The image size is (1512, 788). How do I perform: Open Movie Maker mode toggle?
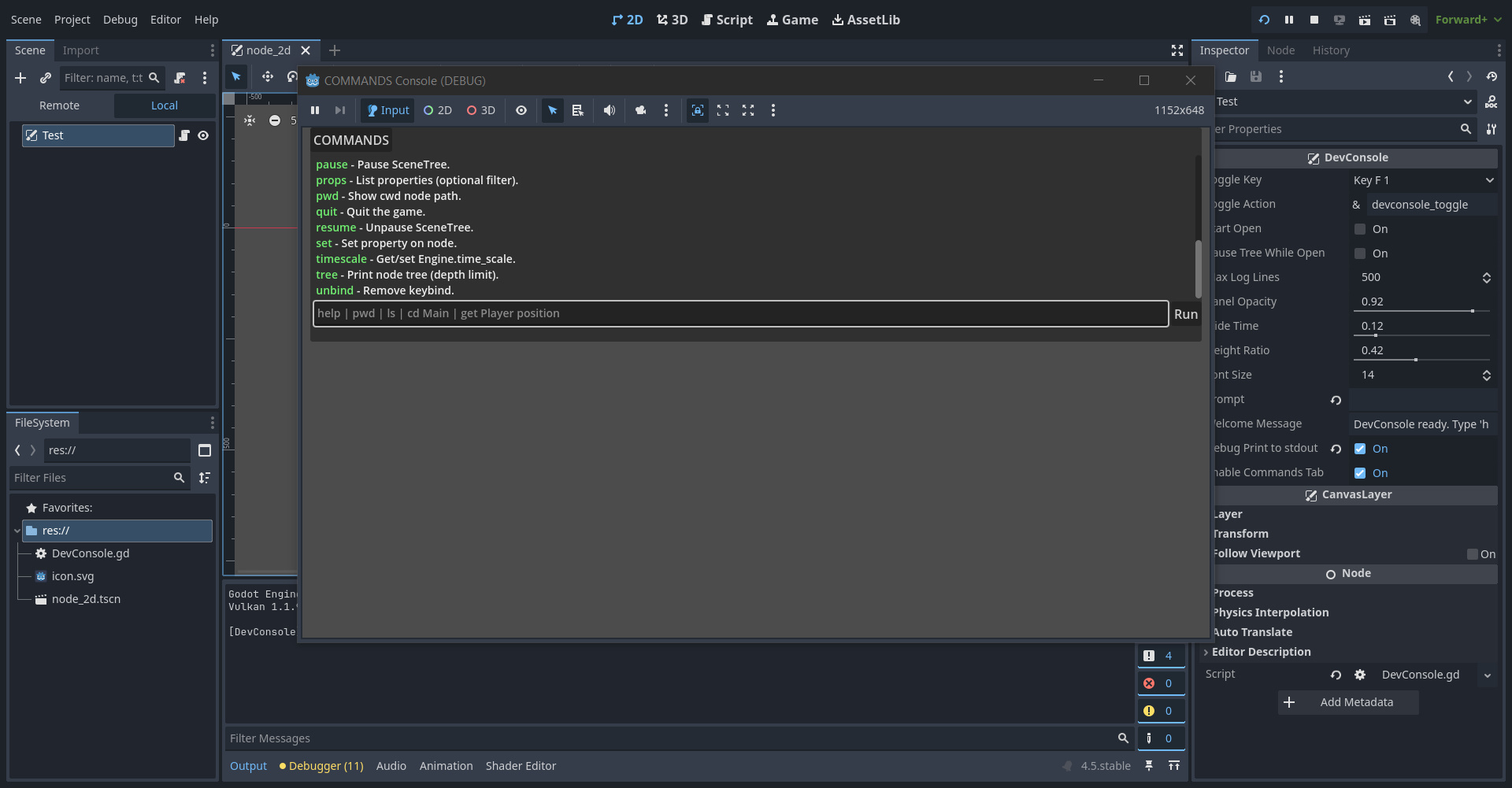coord(1415,20)
